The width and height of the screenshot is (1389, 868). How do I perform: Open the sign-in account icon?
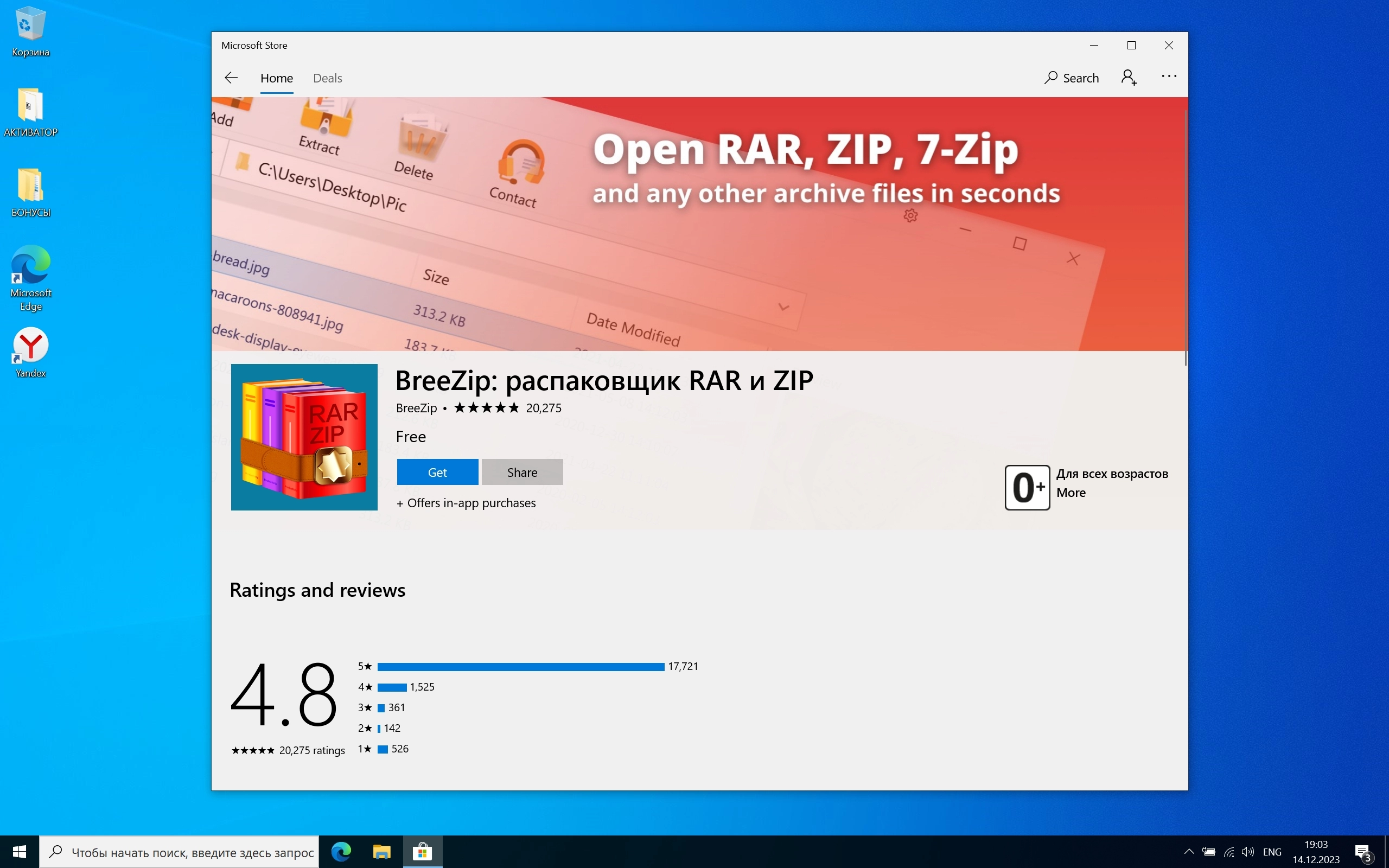pos(1129,78)
